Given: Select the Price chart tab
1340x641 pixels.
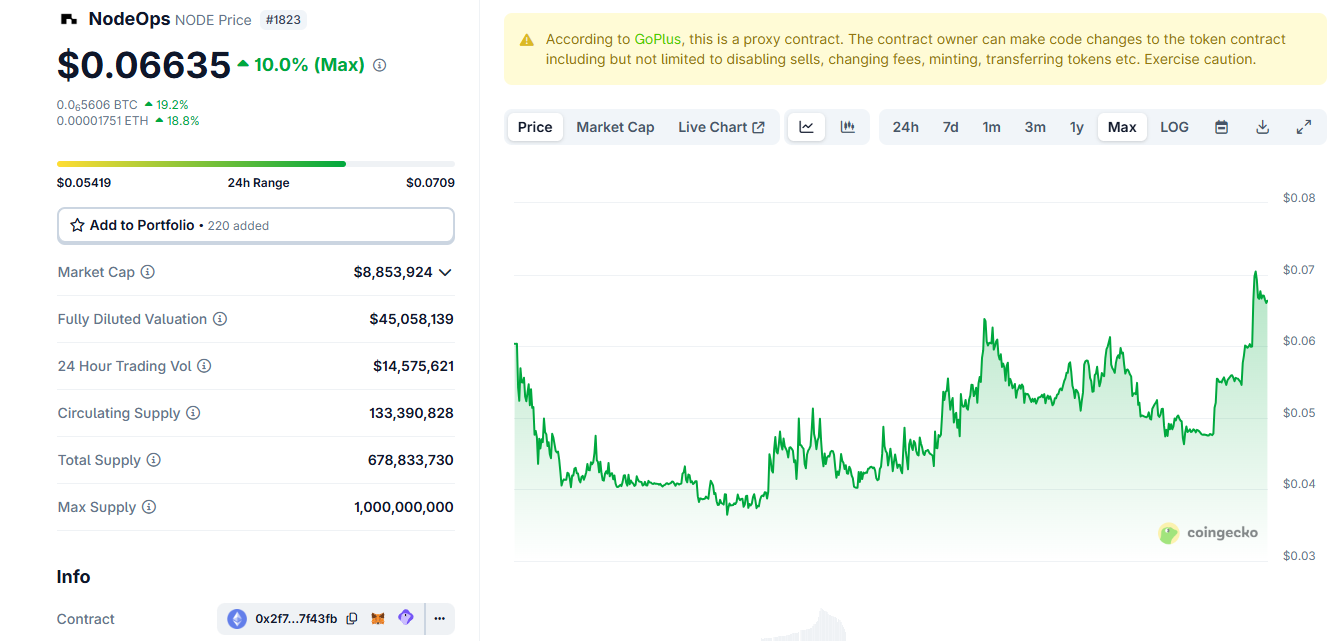Looking at the screenshot, I should pyautogui.click(x=535, y=127).
